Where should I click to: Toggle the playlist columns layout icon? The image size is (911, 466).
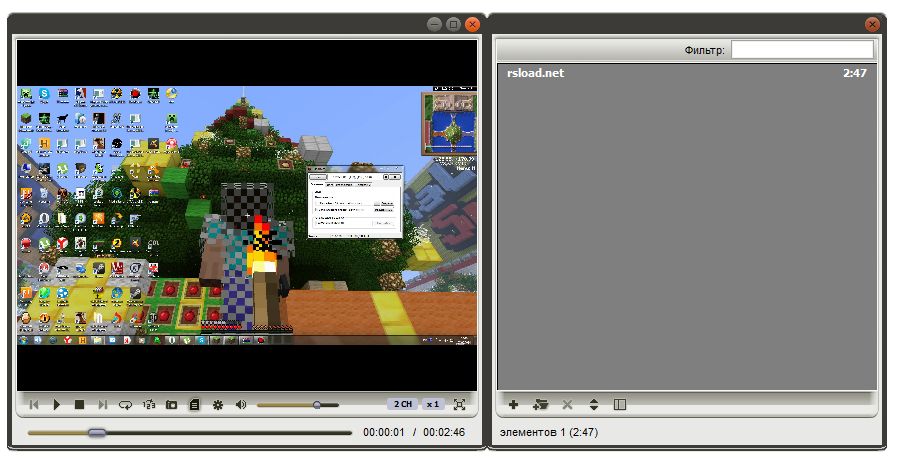(620, 404)
